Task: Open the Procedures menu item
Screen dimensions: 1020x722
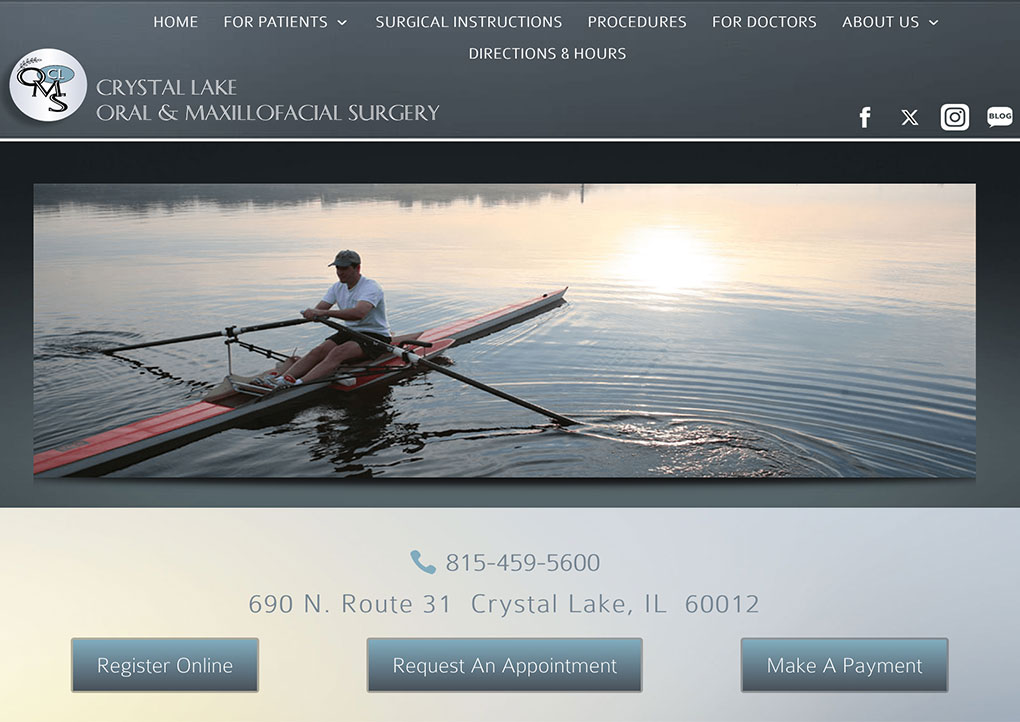Action: point(637,22)
